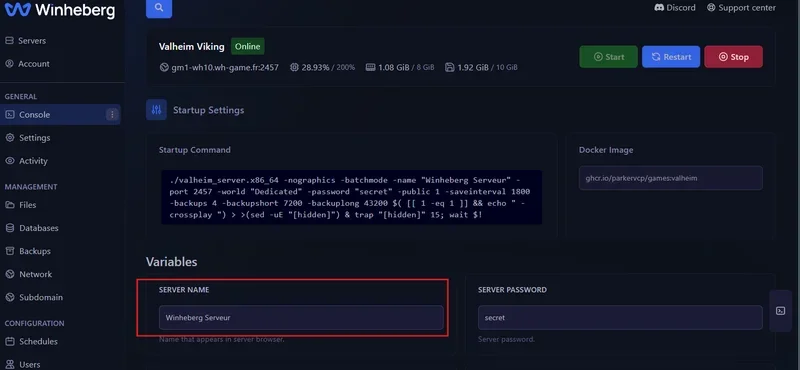Open Files in the Management section
Image resolution: width=800 pixels, height=370 pixels.
28,205
